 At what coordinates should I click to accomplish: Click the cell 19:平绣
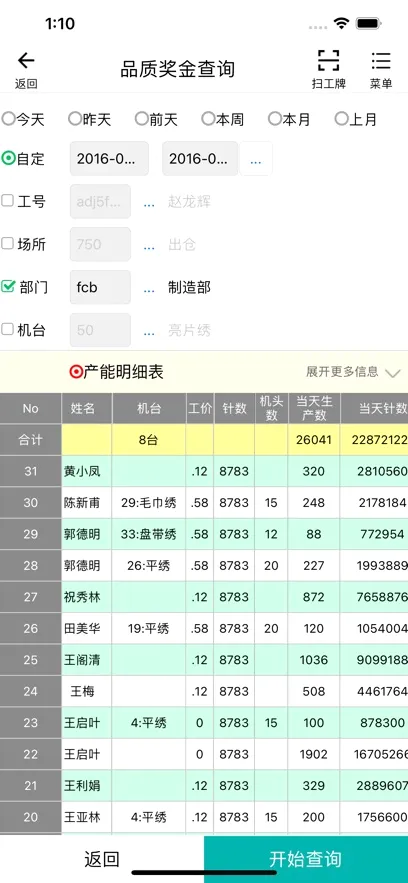pos(149,628)
